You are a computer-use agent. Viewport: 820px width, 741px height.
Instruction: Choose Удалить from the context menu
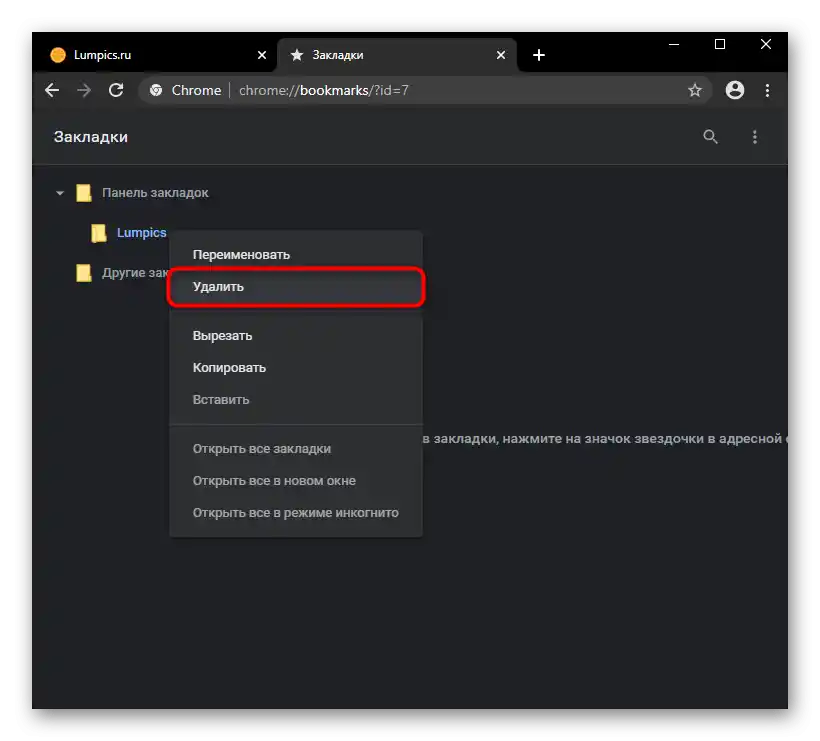[296, 287]
